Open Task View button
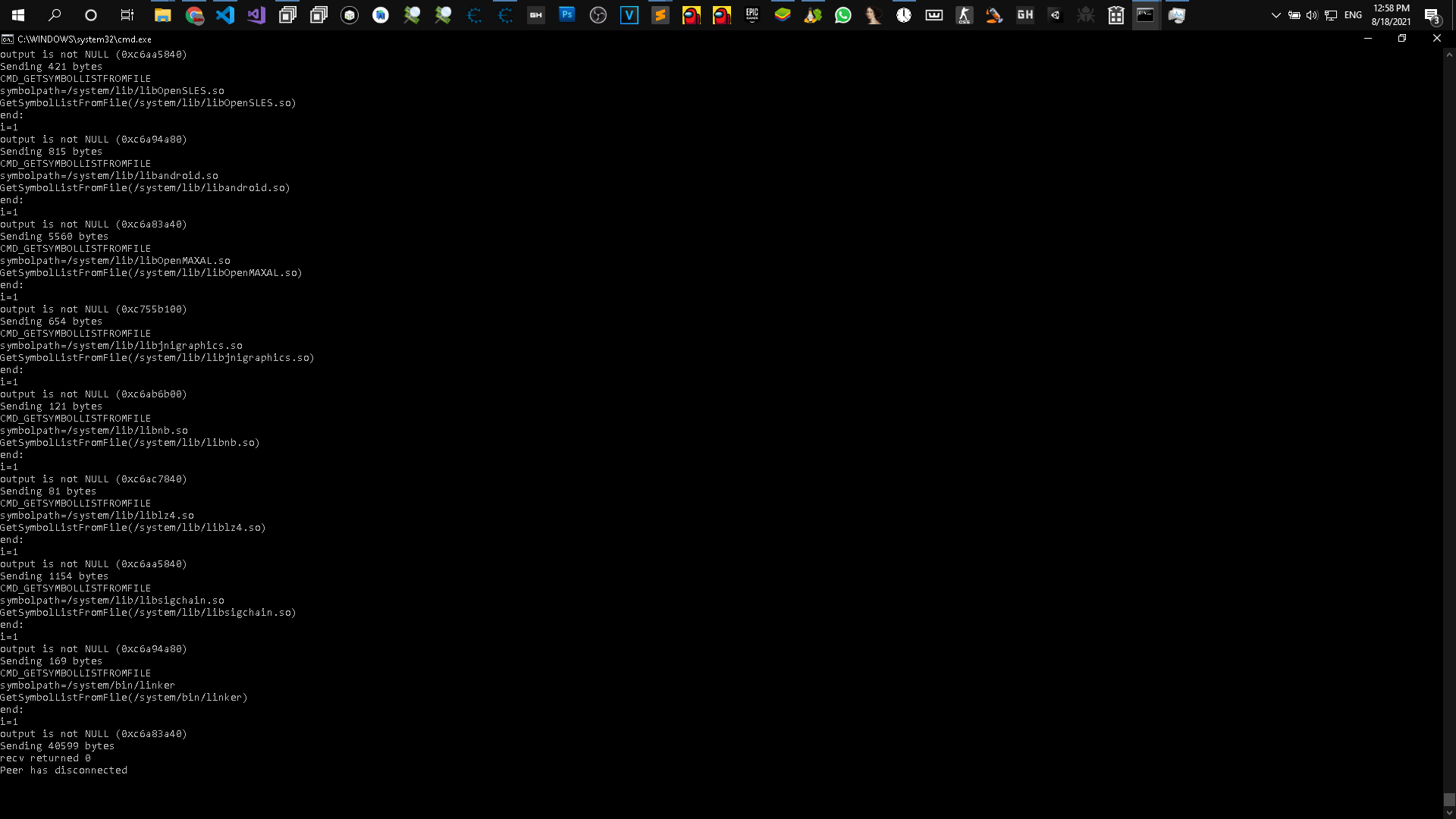Image resolution: width=1456 pixels, height=819 pixels. [x=127, y=14]
